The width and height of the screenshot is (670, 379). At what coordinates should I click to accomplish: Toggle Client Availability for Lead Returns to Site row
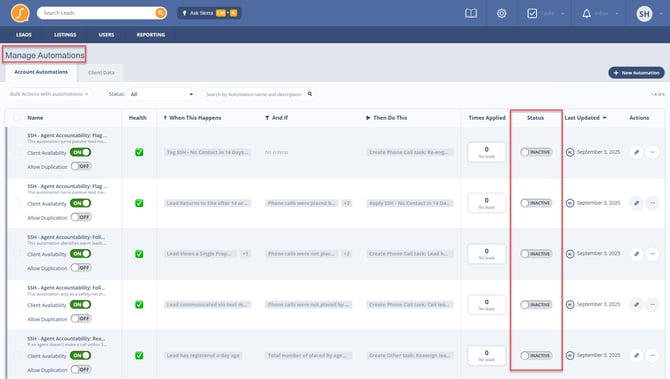pos(81,203)
